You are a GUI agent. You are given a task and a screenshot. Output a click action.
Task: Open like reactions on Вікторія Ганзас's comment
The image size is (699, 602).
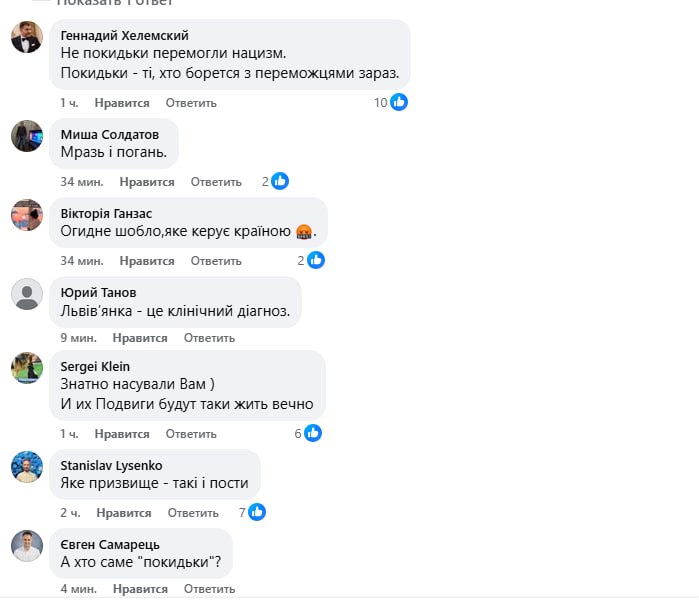tap(311, 260)
